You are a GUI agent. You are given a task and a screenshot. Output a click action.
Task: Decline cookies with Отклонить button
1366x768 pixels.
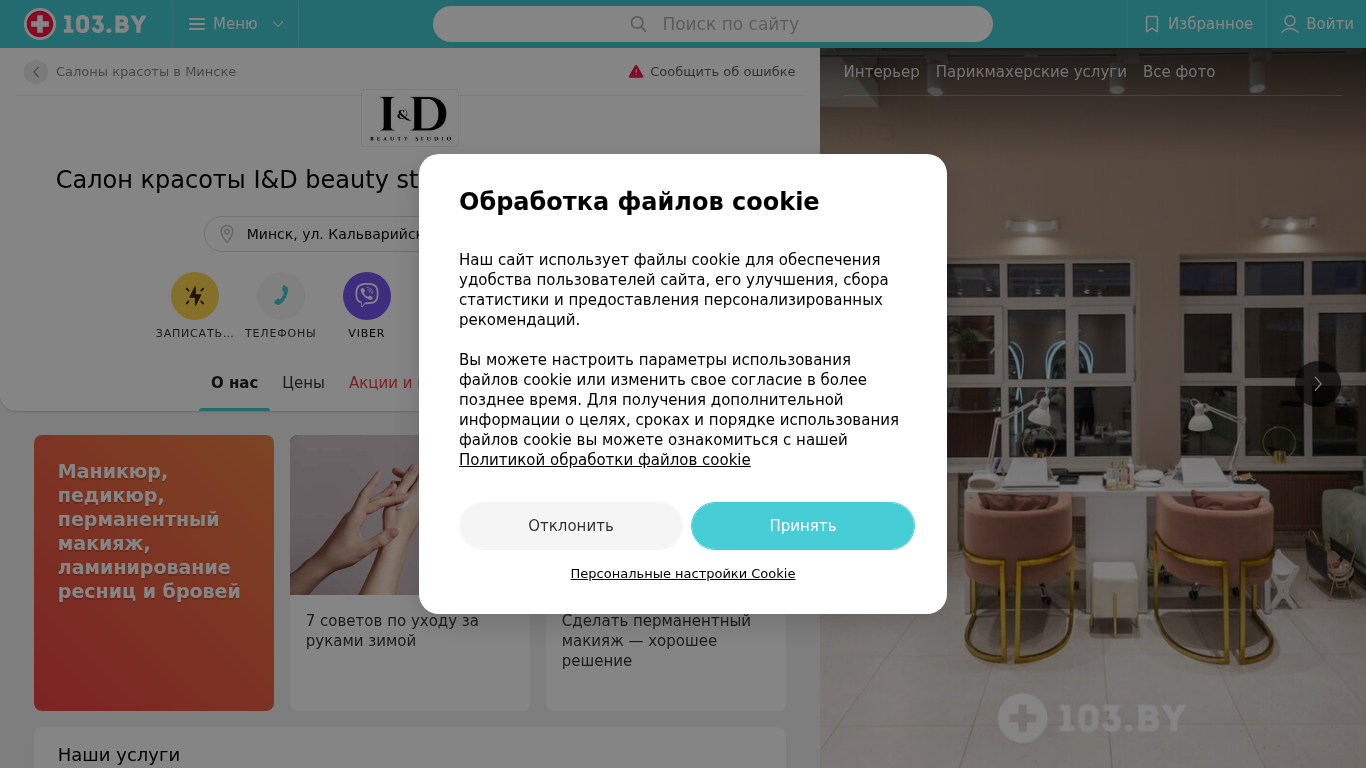(571, 526)
